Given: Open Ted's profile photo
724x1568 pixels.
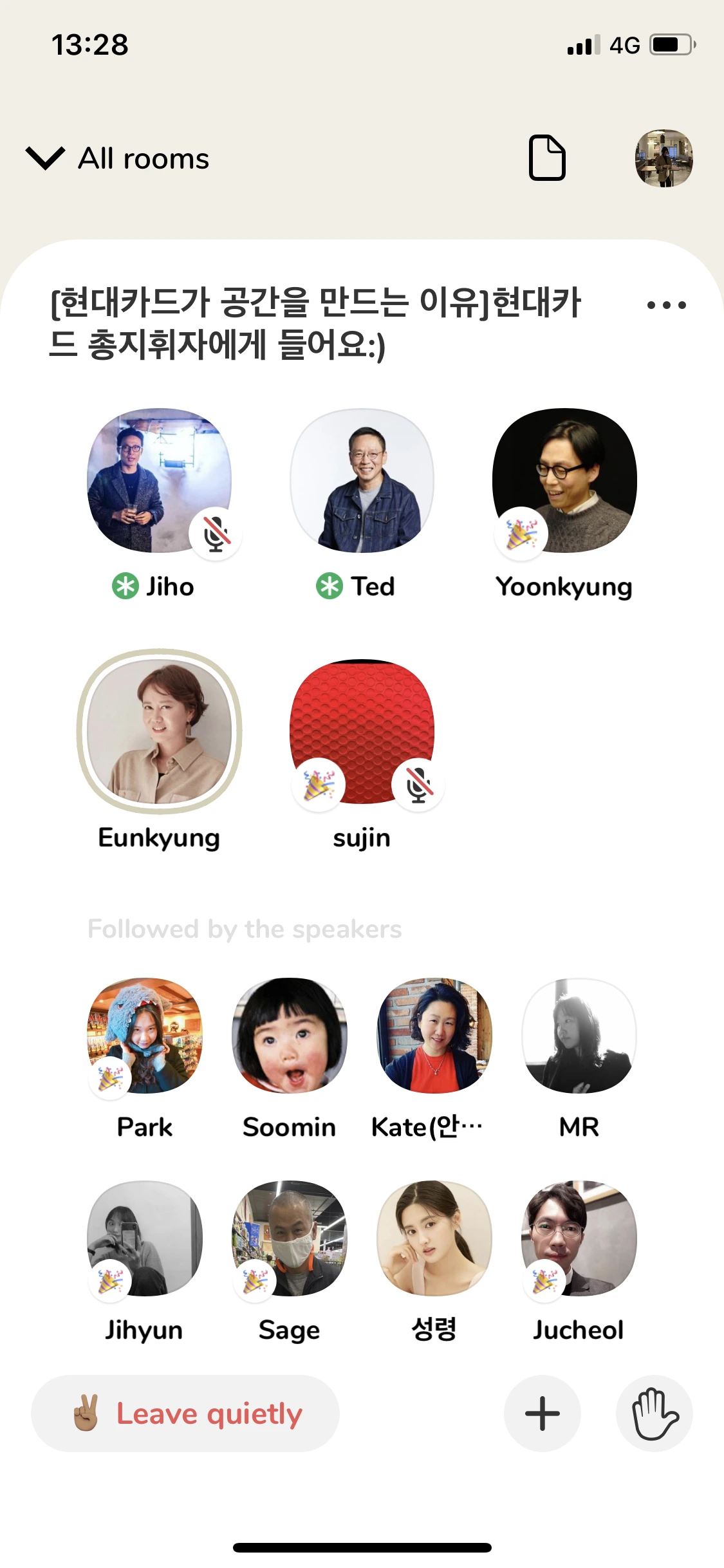Looking at the screenshot, I should (x=362, y=480).
